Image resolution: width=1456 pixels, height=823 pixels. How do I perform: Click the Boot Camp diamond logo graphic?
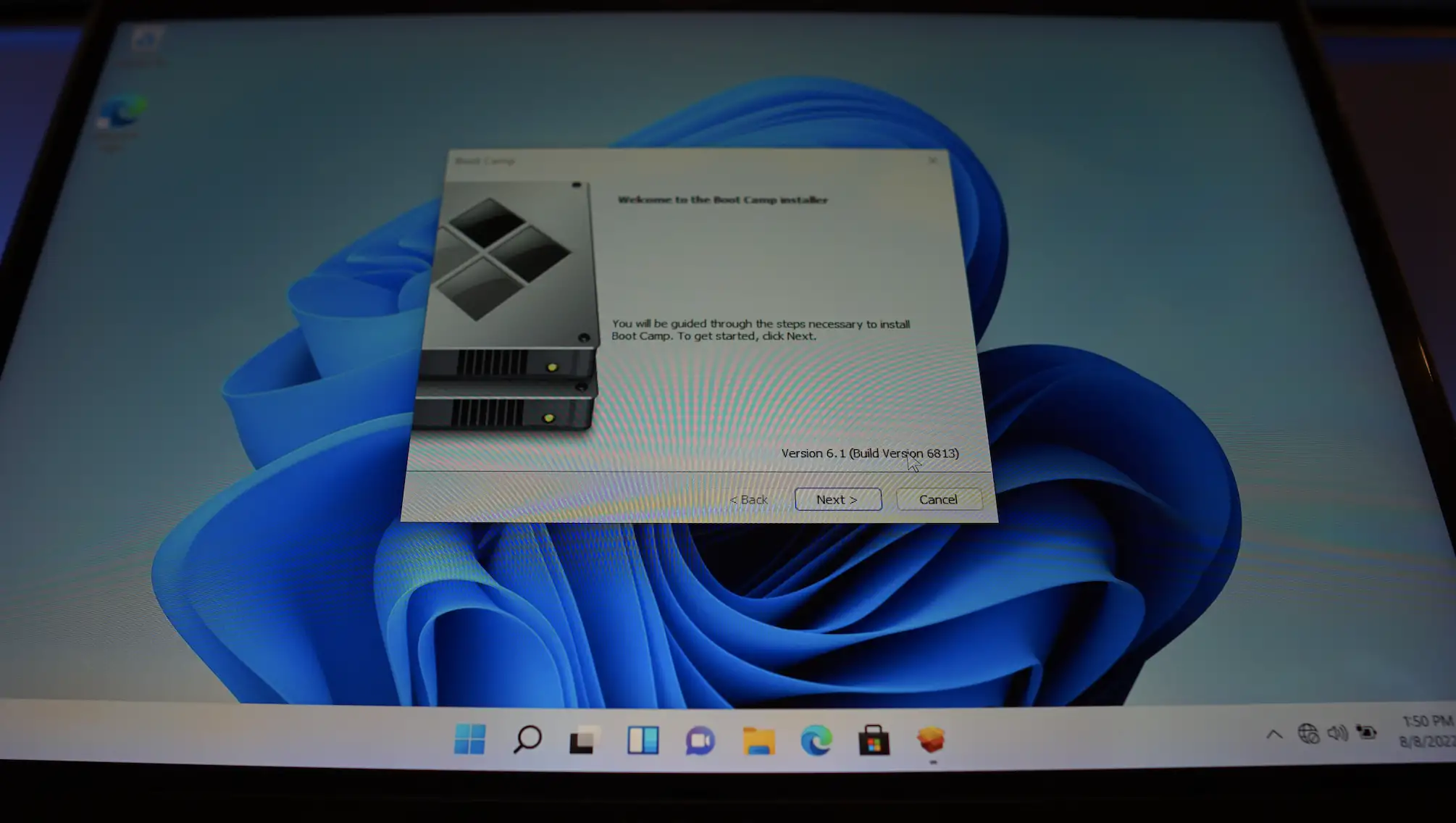click(506, 258)
